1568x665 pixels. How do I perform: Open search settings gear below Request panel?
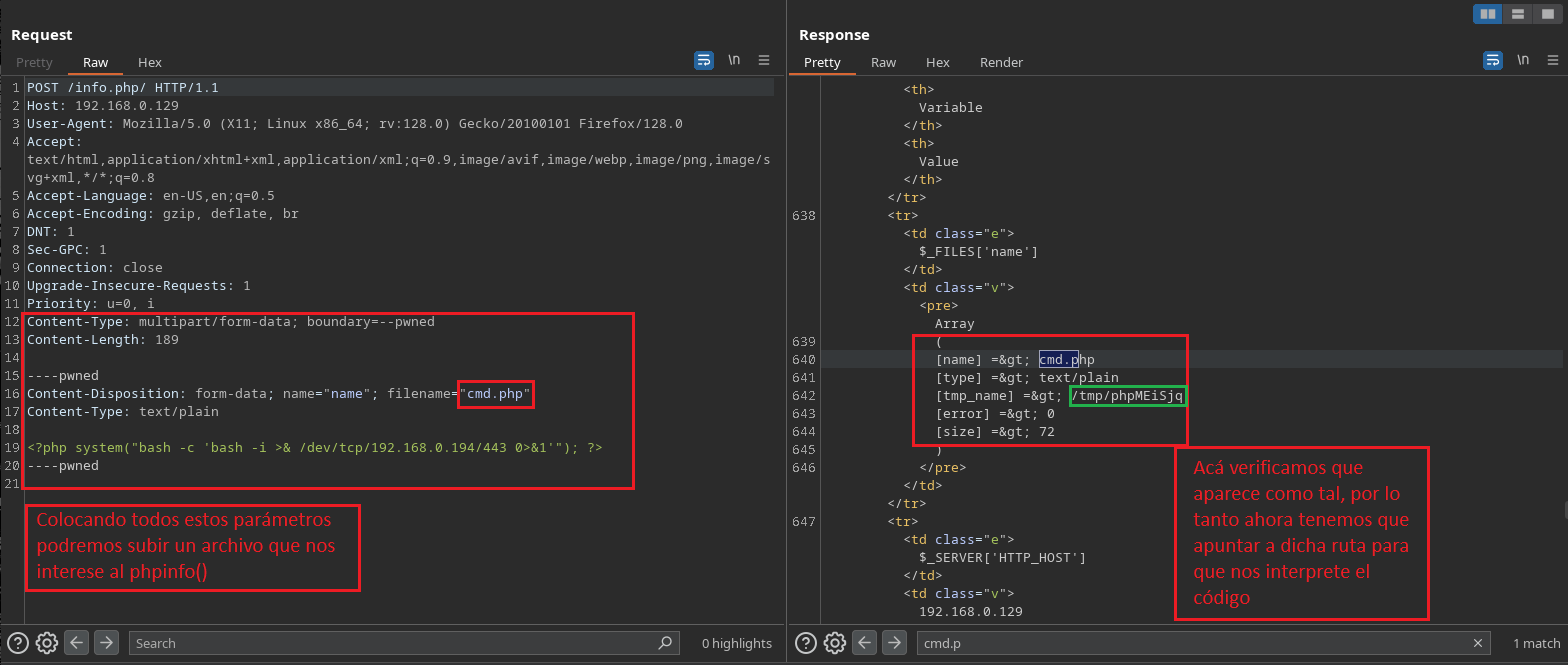tap(46, 643)
